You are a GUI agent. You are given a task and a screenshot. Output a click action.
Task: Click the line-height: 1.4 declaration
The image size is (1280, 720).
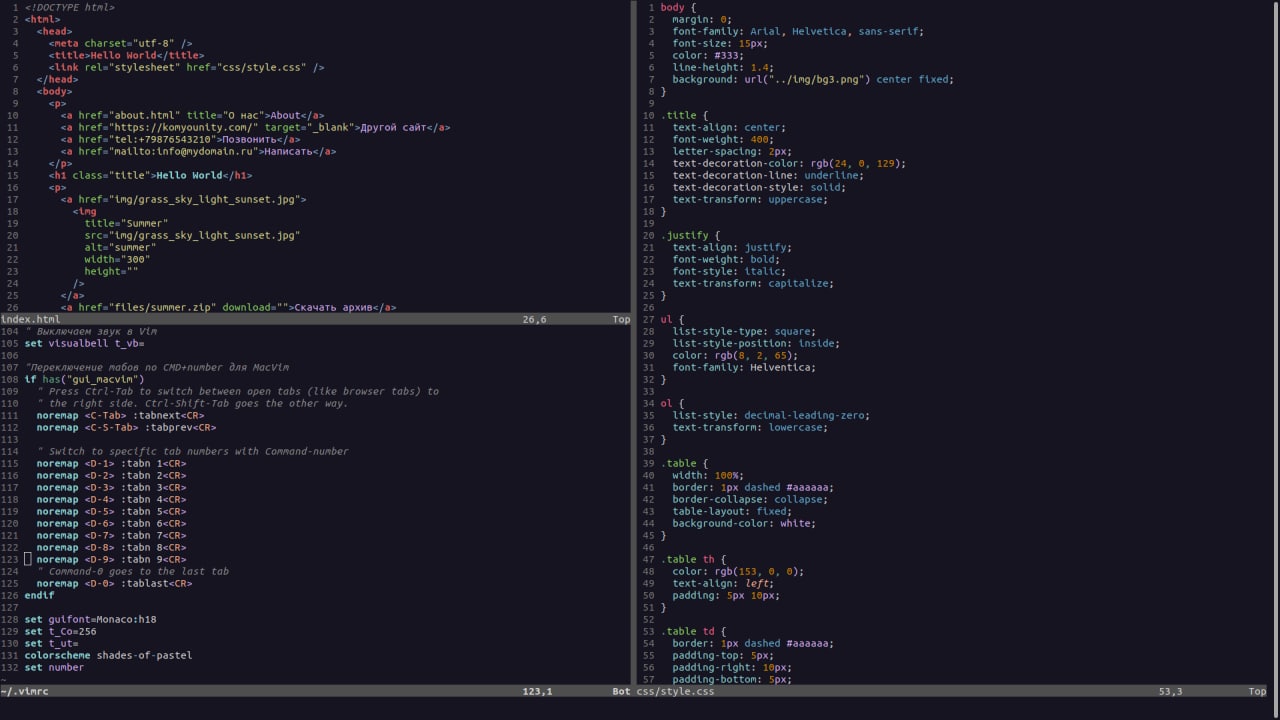723,67
